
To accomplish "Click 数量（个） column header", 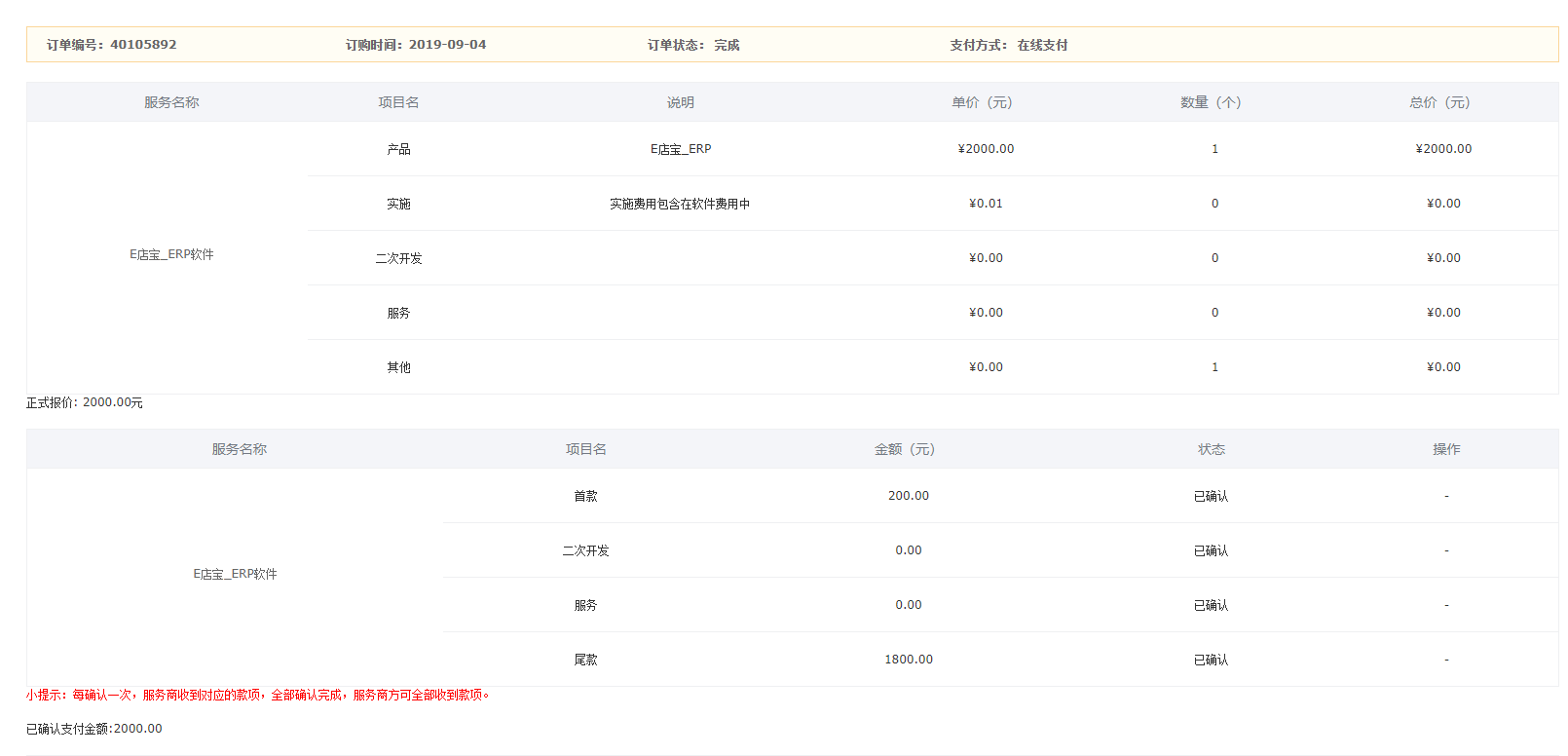I will (1211, 102).
